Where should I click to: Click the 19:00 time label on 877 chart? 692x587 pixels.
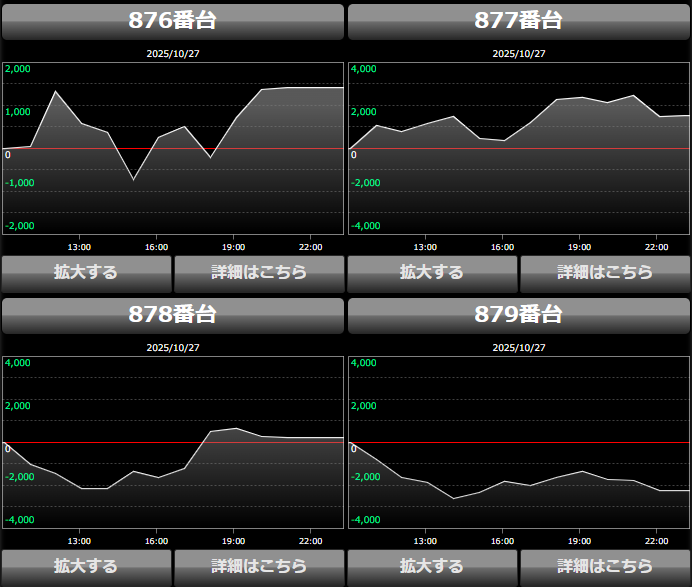click(x=579, y=247)
